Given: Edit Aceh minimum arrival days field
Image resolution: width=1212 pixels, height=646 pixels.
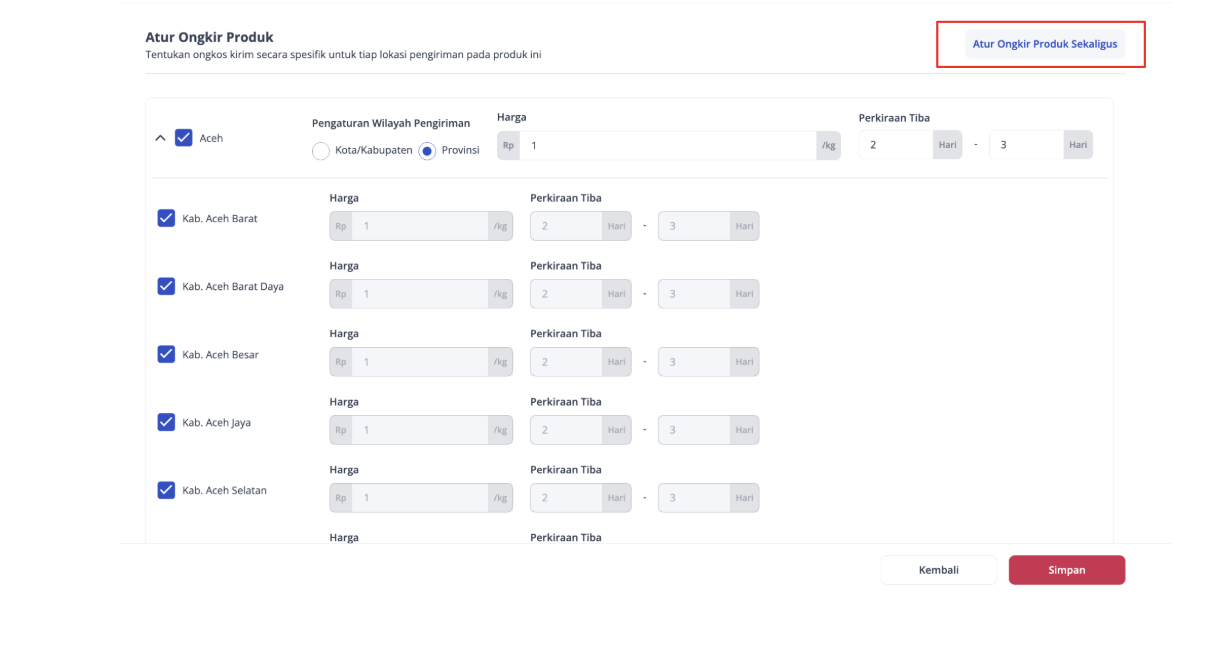Looking at the screenshot, I should click(x=896, y=145).
